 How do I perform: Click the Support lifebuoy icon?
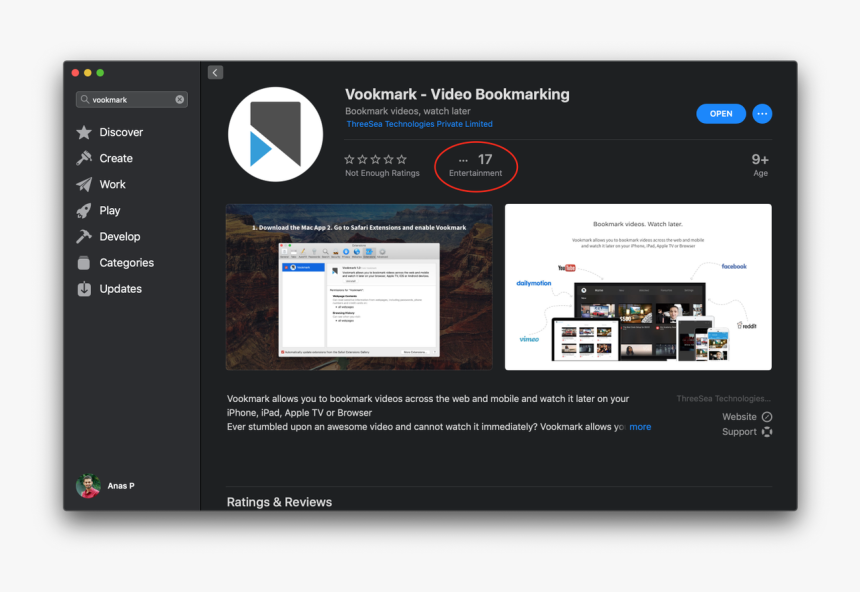(767, 432)
